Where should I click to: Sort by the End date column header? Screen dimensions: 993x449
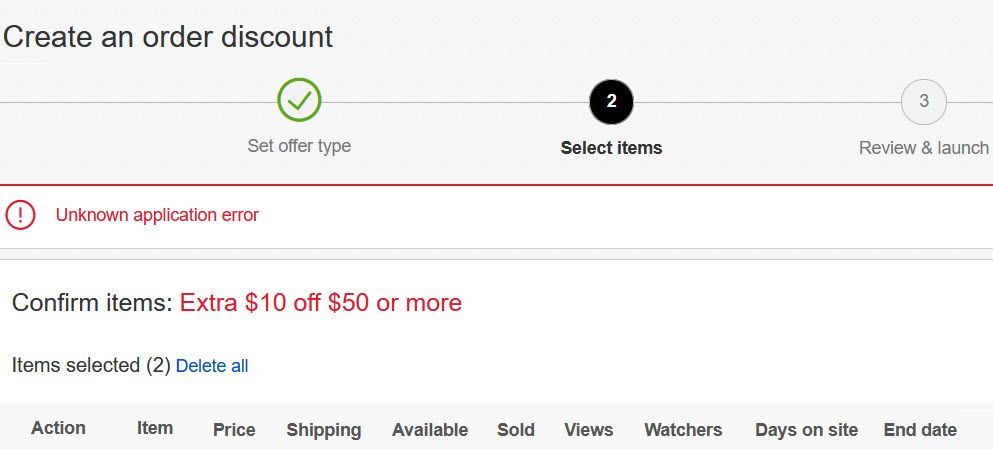coord(920,430)
